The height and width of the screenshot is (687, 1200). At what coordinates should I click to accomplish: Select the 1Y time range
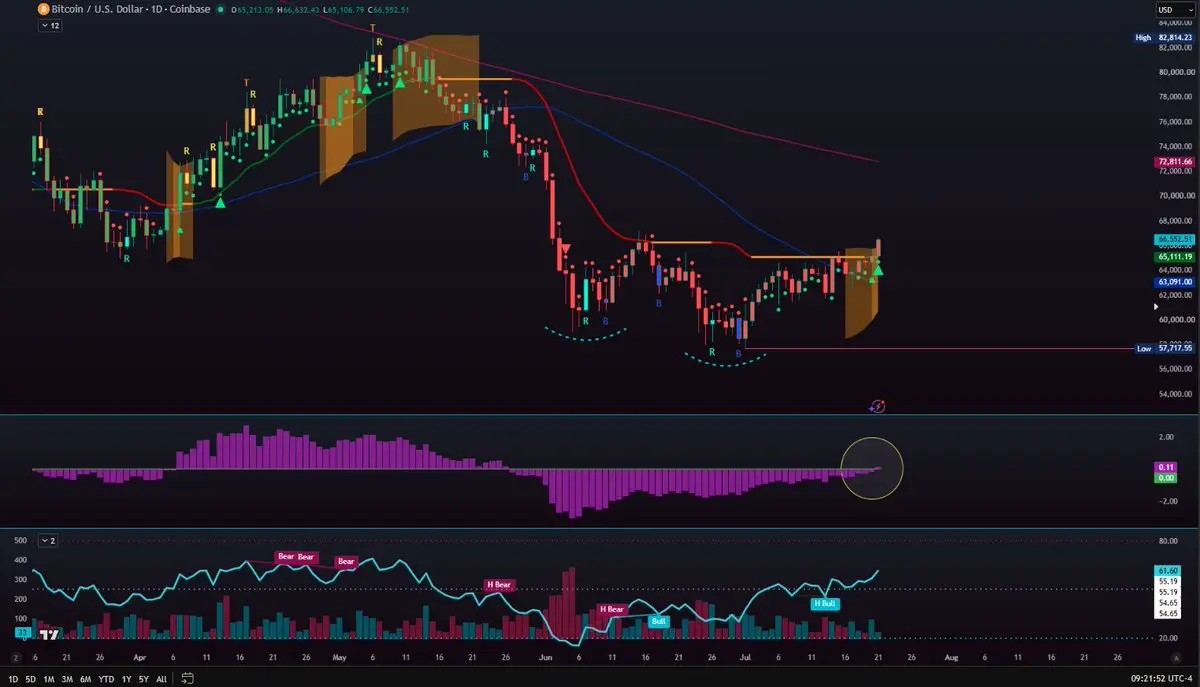click(125, 678)
